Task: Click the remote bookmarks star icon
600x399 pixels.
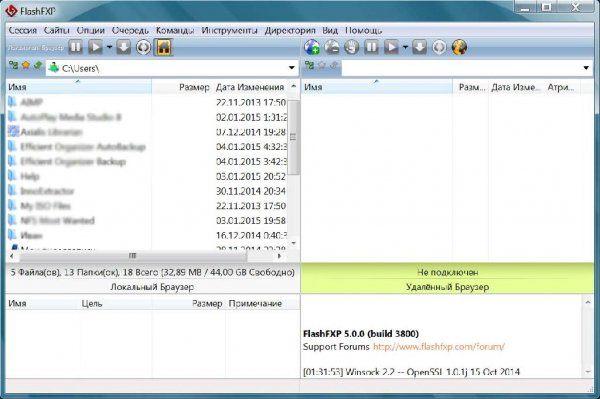Action: (321, 65)
